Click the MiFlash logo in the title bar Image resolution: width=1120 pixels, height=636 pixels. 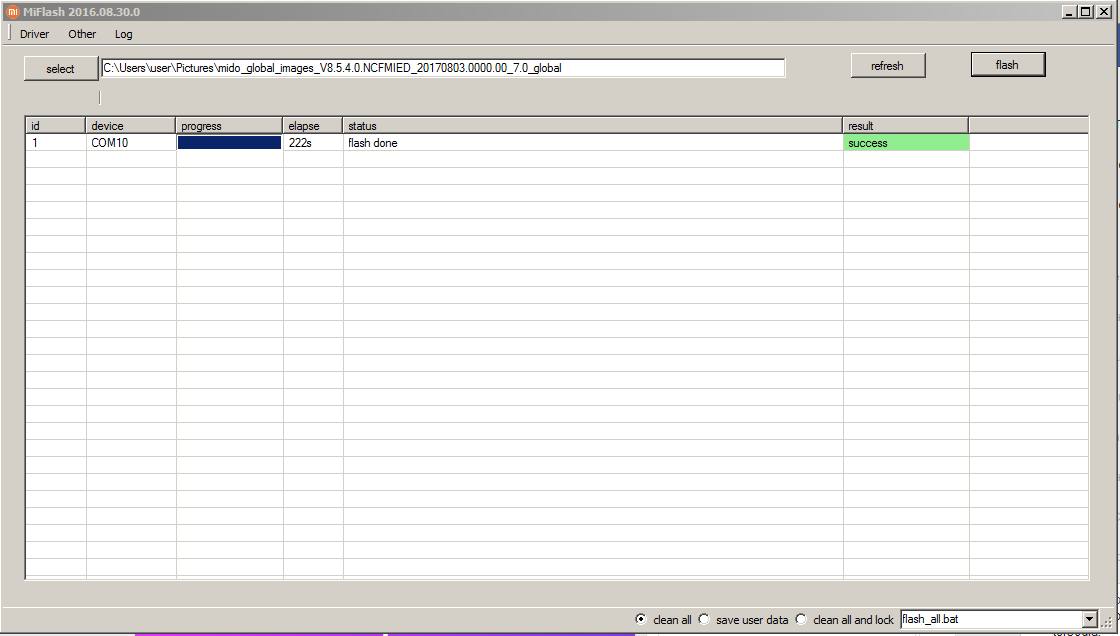pos(11,11)
